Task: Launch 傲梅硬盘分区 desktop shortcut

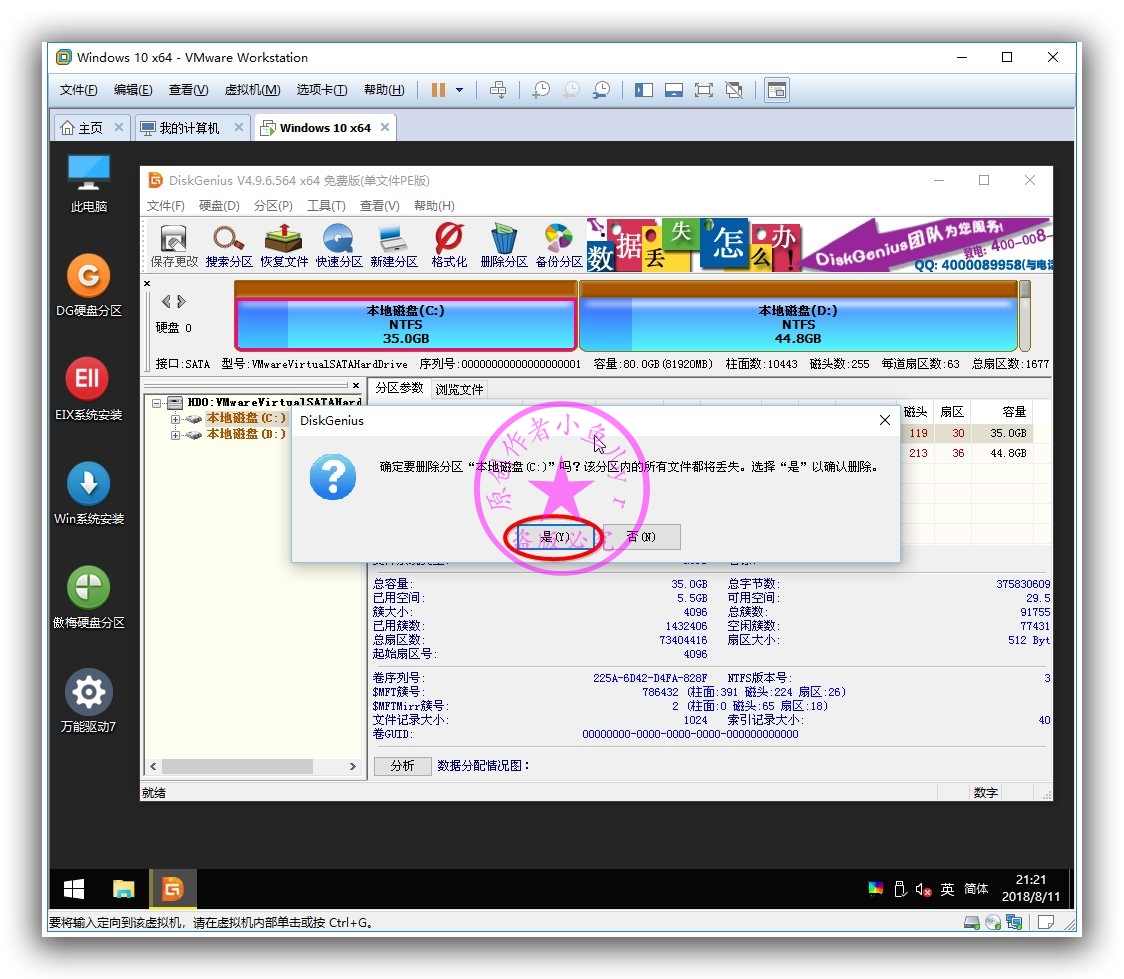Action: [x=89, y=597]
